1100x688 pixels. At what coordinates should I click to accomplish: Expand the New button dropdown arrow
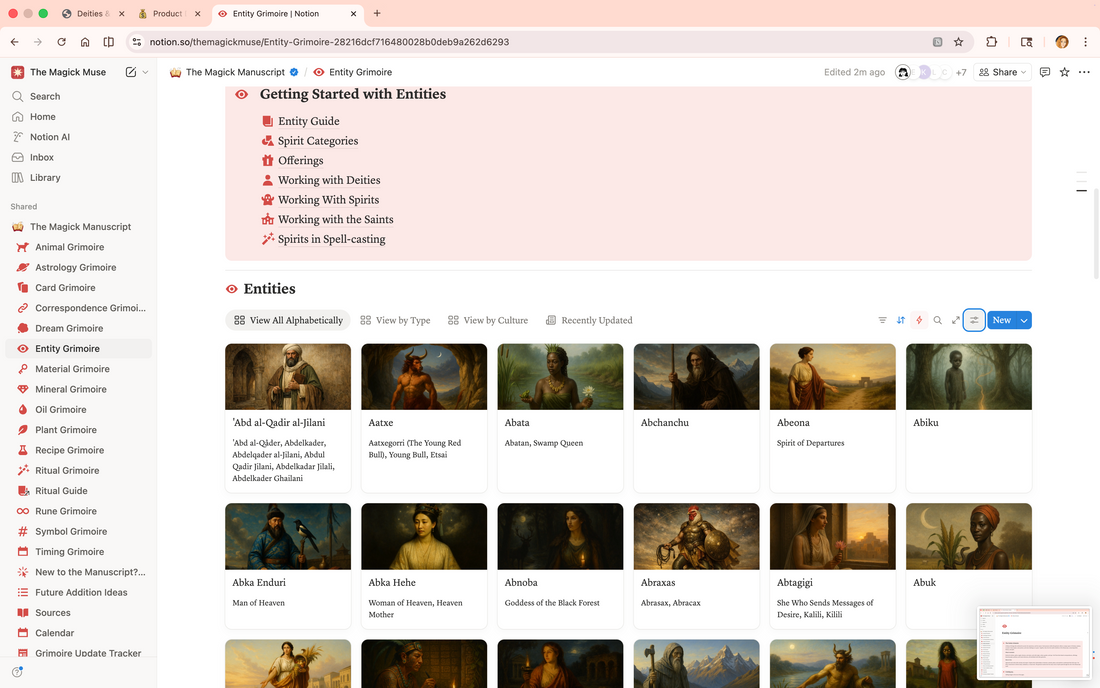pos(1024,321)
